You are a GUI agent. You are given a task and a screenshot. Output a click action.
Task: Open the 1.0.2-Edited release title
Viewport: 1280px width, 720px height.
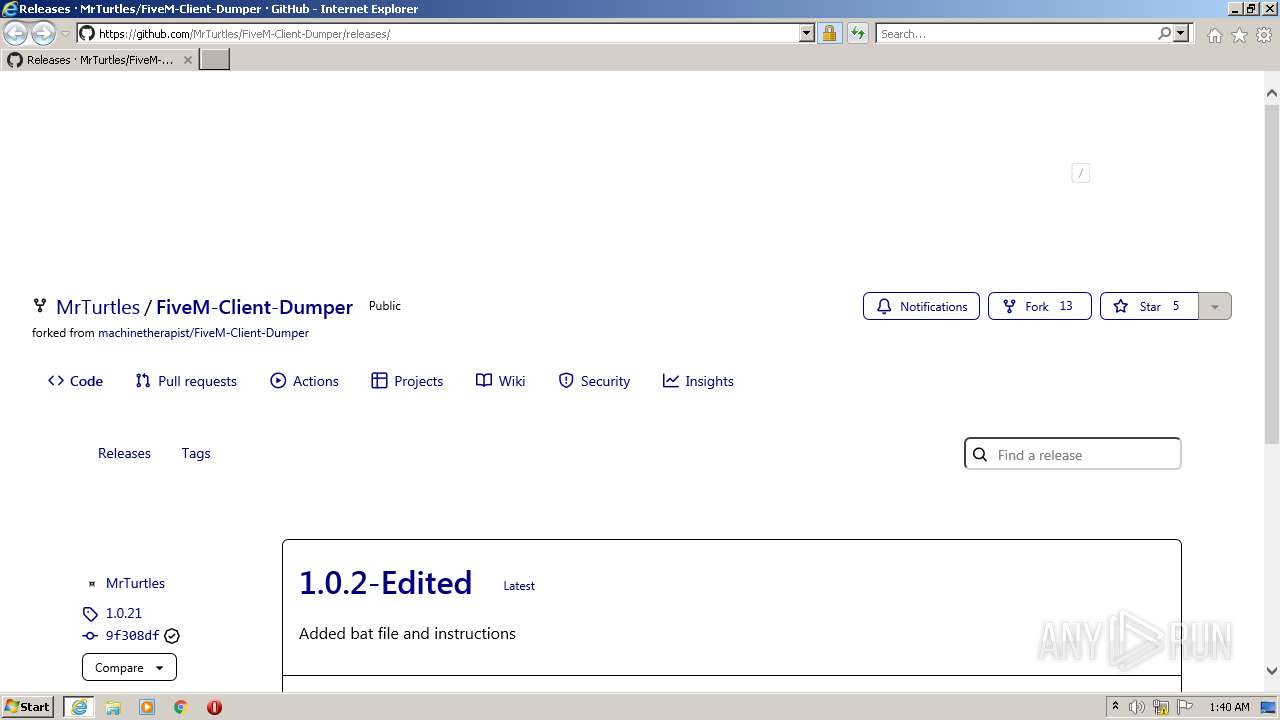point(385,583)
